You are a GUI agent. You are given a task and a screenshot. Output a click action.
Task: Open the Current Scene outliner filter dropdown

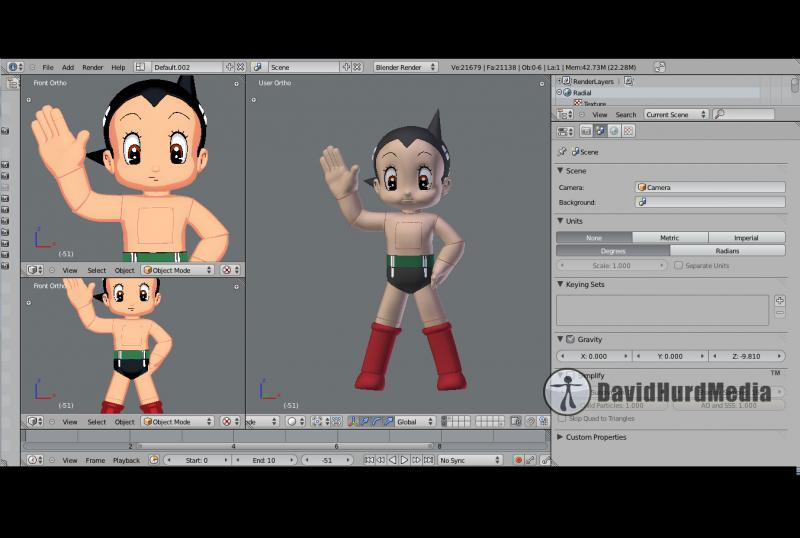click(676, 114)
